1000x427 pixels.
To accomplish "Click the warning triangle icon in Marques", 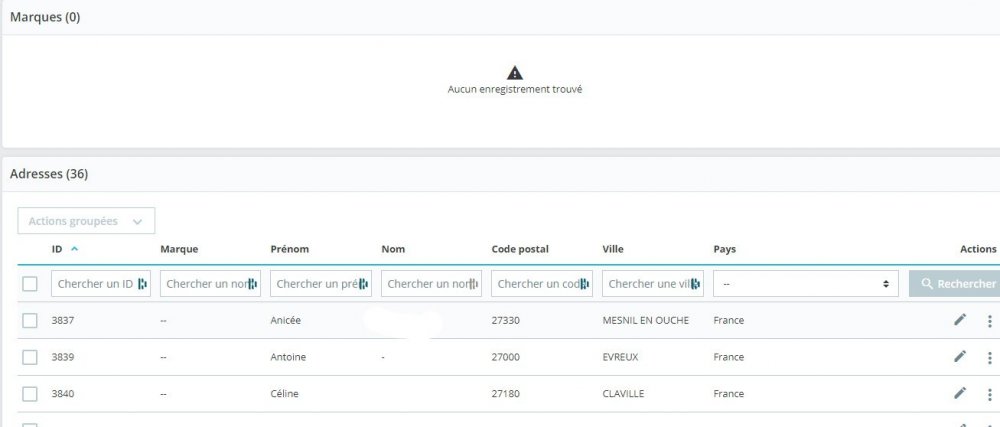I will pyautogui.click(x=514, y=72).
